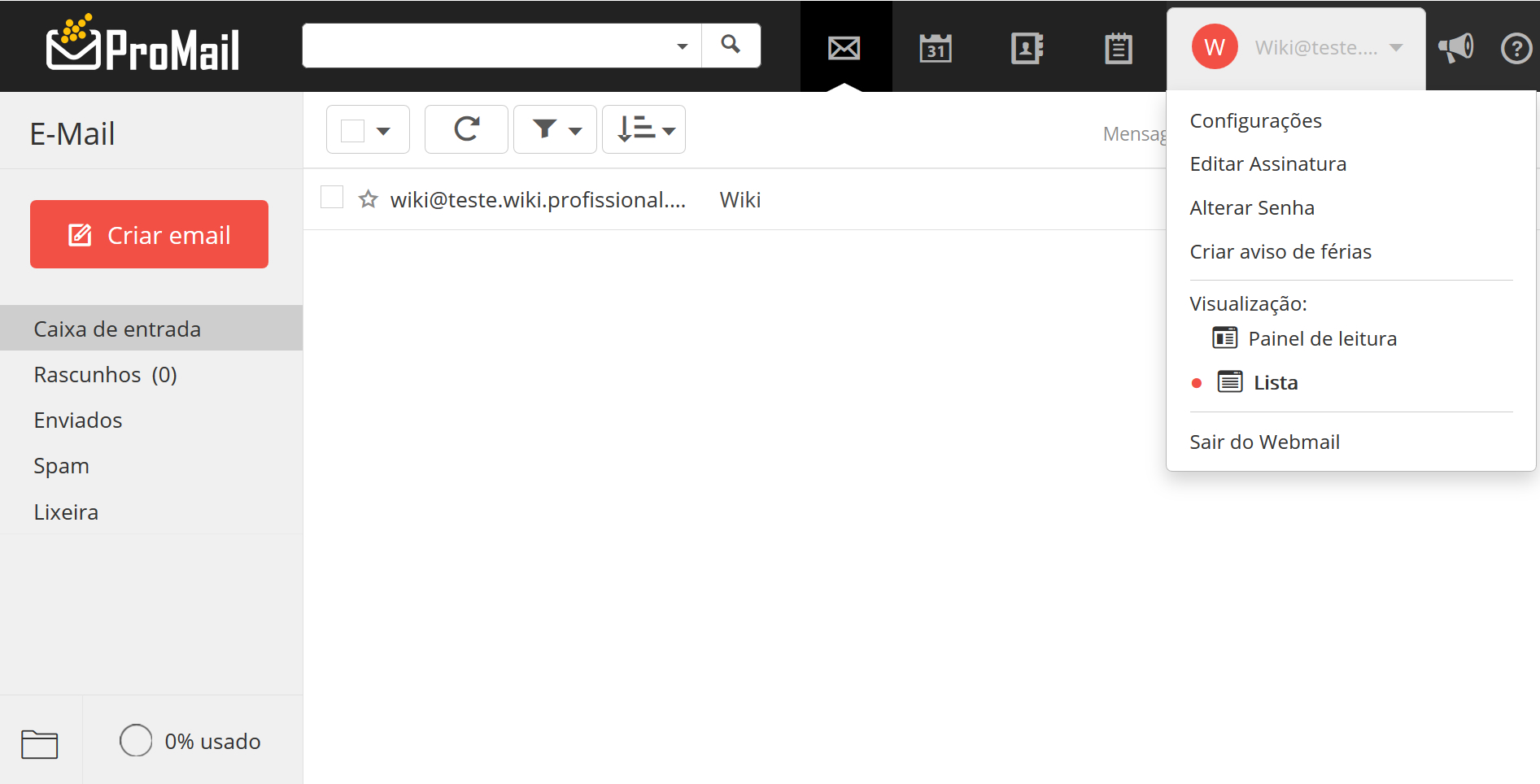Image resolution: width=1540 pixels, height=784 pixels.
Task: Open the folder manager icon
Action: click(x=39, y=743)
